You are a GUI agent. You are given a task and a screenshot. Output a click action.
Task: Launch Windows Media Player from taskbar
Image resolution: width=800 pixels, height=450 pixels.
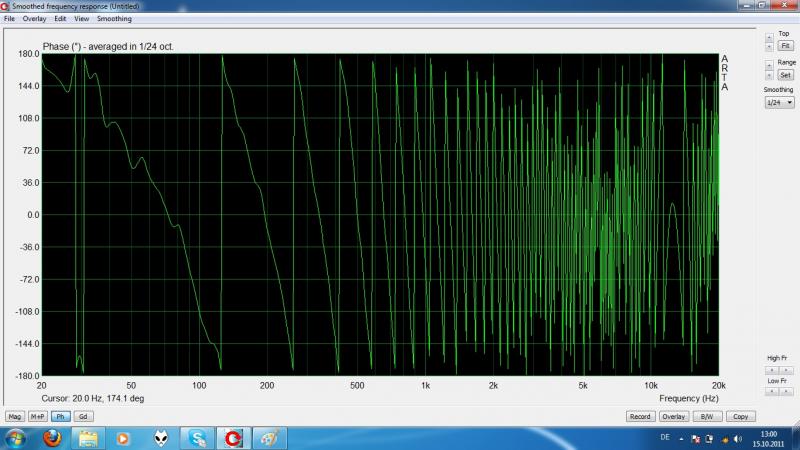coord(124,437)
